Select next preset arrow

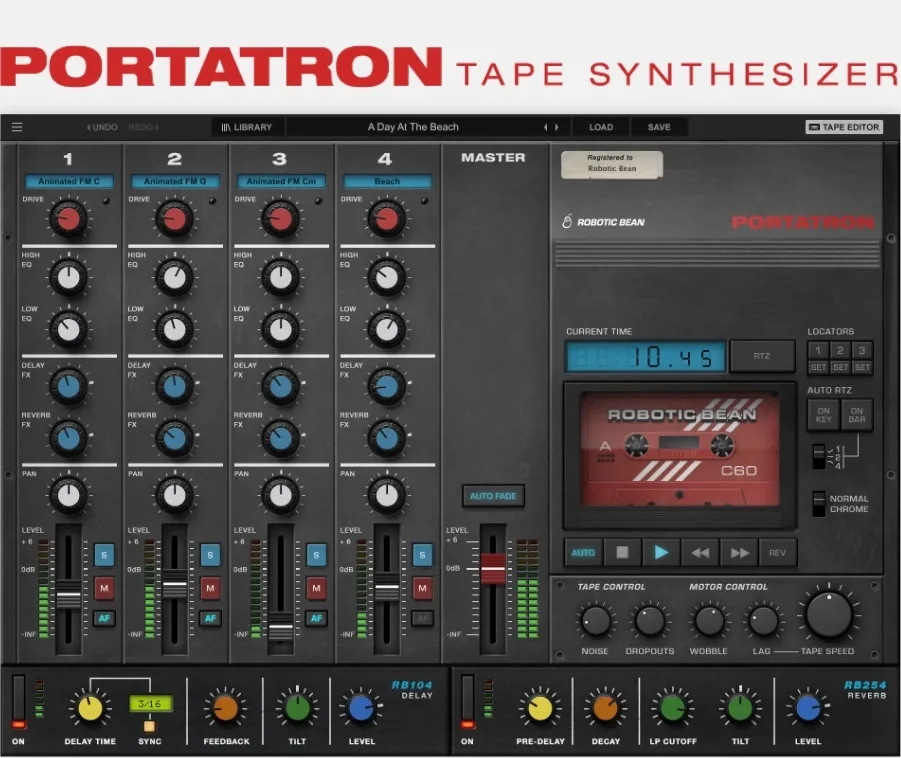pyautogui.click(x=556, y=127)
